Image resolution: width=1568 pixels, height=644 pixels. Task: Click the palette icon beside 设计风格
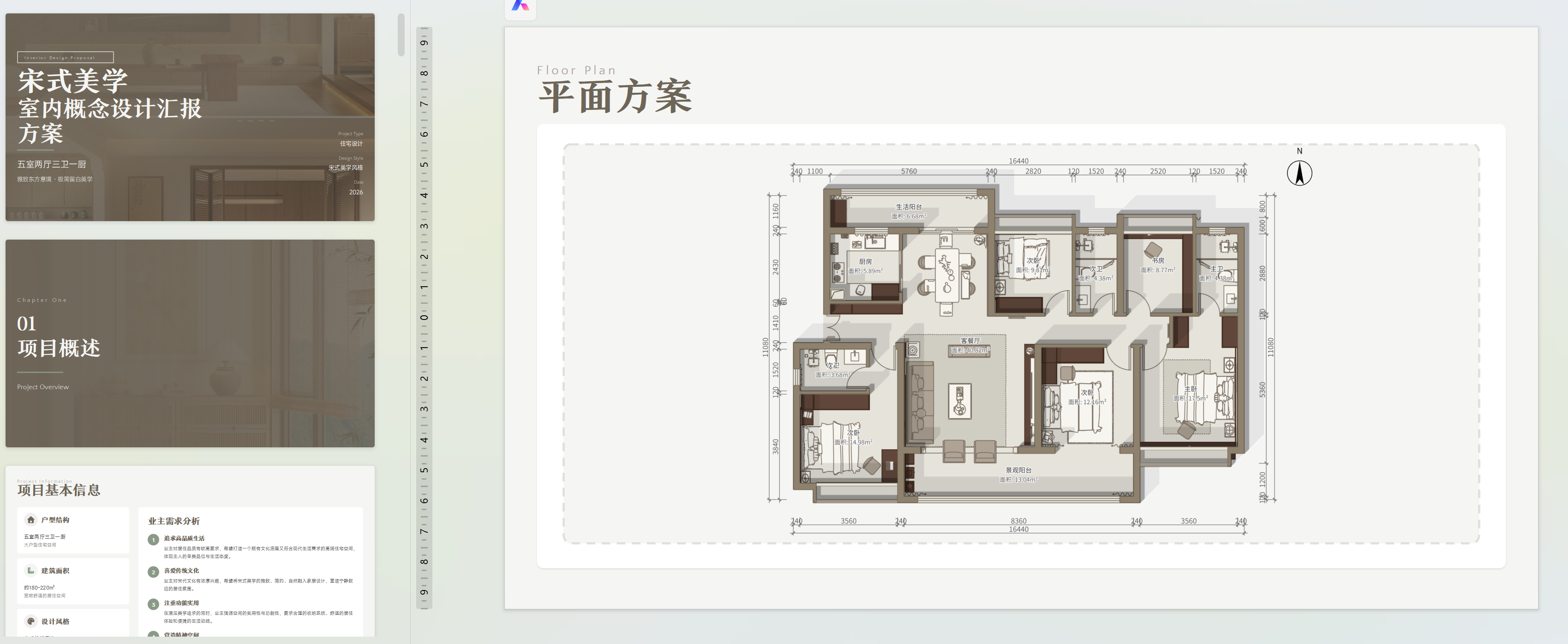[30, 621]
